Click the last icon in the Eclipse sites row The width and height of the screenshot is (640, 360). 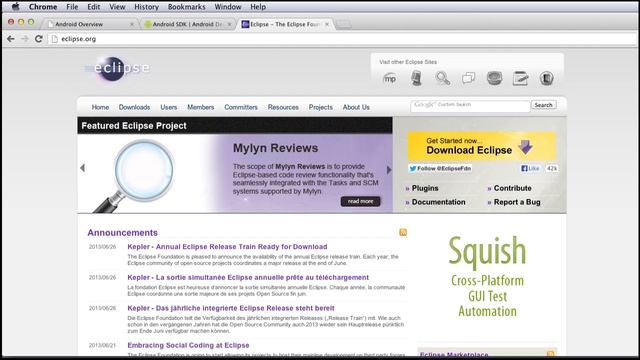click(547, 78)
